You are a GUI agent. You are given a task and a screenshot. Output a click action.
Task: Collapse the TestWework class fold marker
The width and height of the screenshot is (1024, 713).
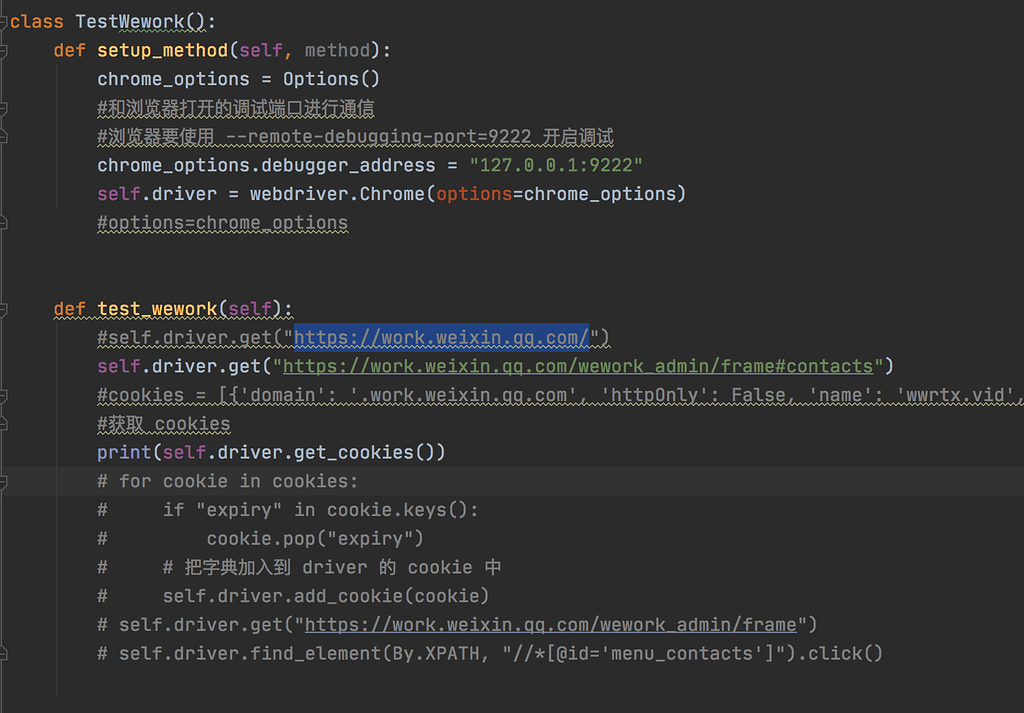tap(4, 21)
